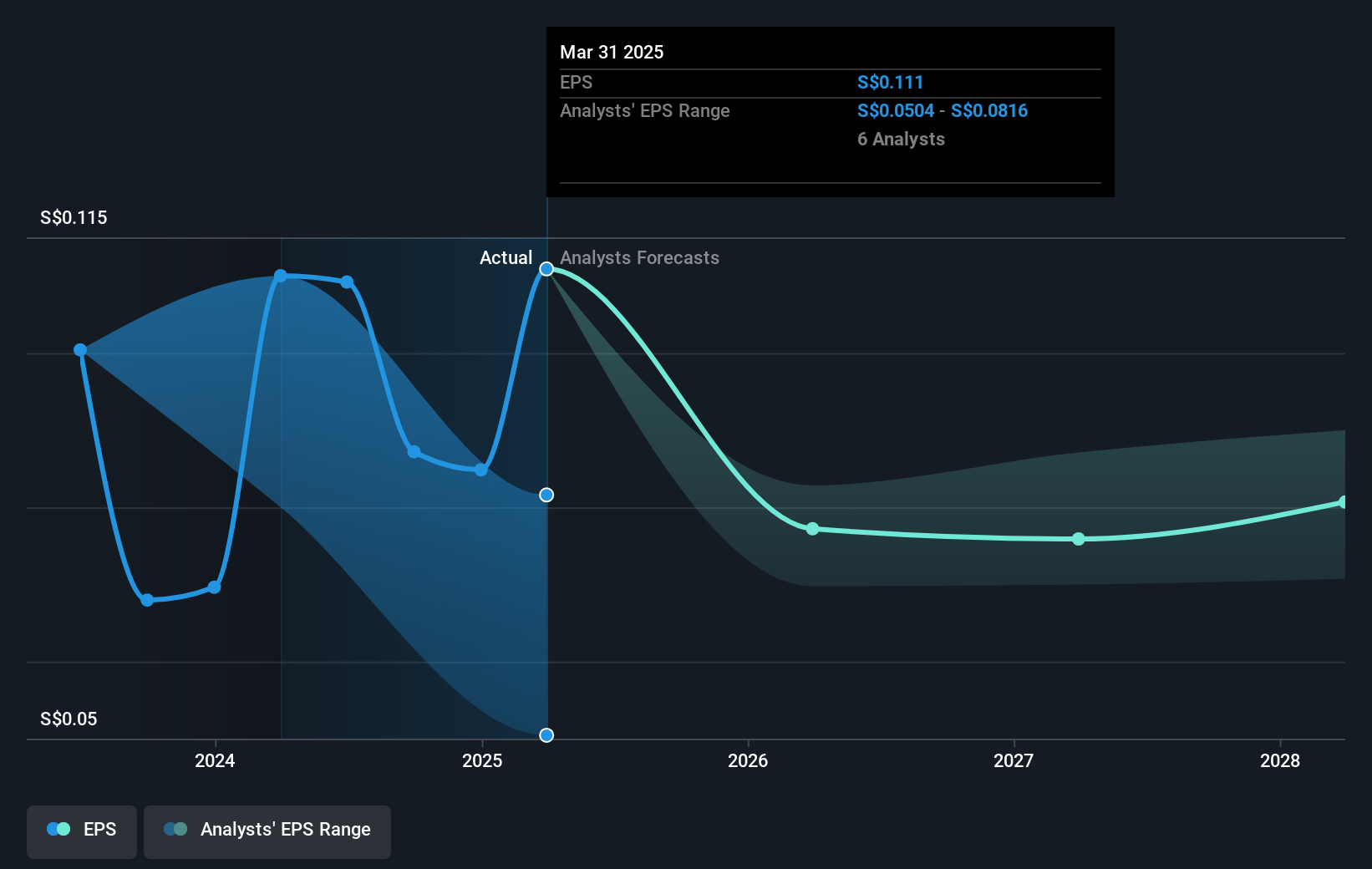Click the lower analyst range marker near S$0.05
Image resolution: width=1372 pixels, height=869 pixels.
click(546, 735)
